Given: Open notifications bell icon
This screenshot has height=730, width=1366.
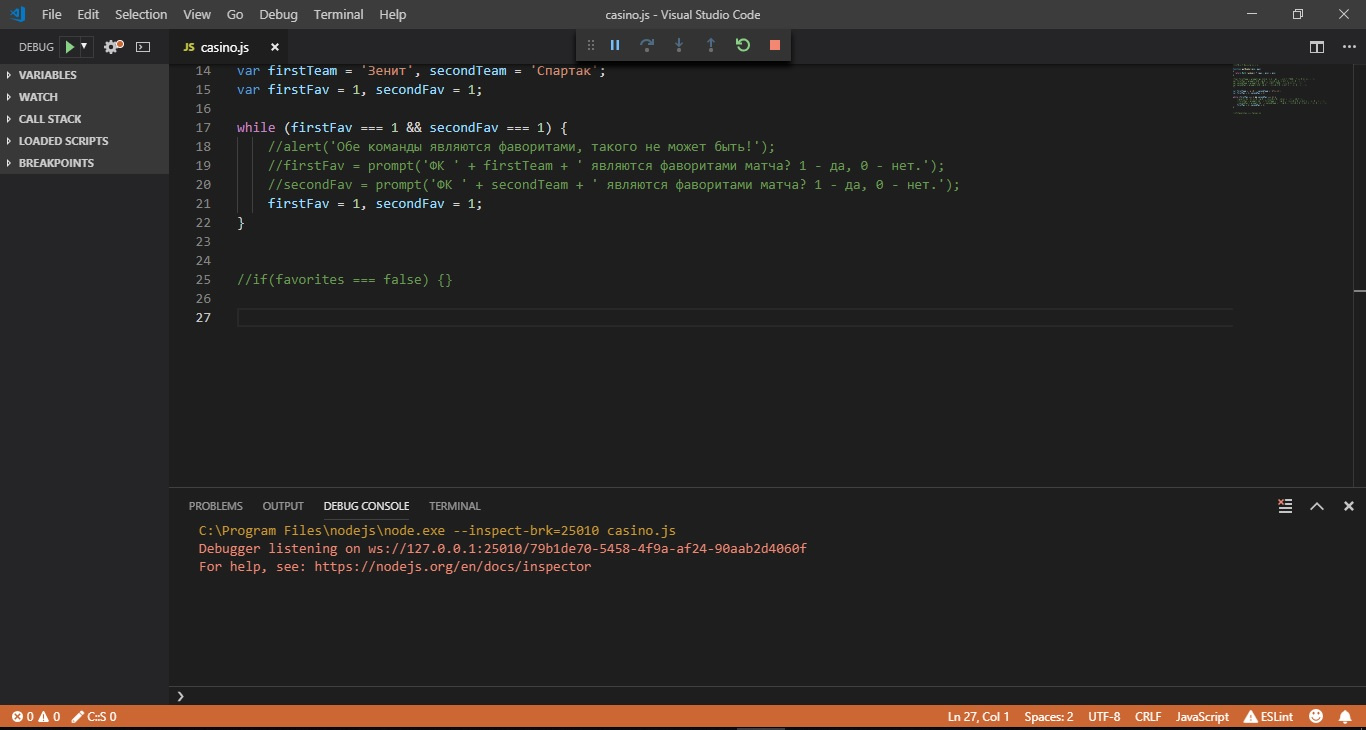Looking at the screenshot, I should pyautogui.click(x=1346, y=717).
